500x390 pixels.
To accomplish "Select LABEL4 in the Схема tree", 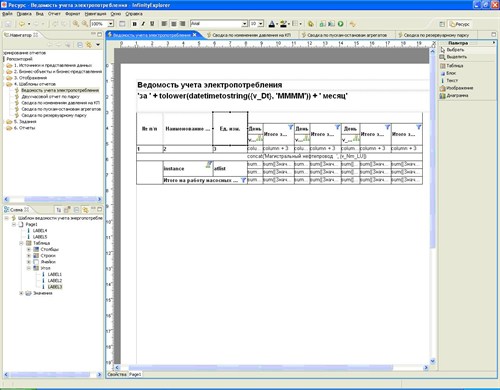I will click(40, 231).
